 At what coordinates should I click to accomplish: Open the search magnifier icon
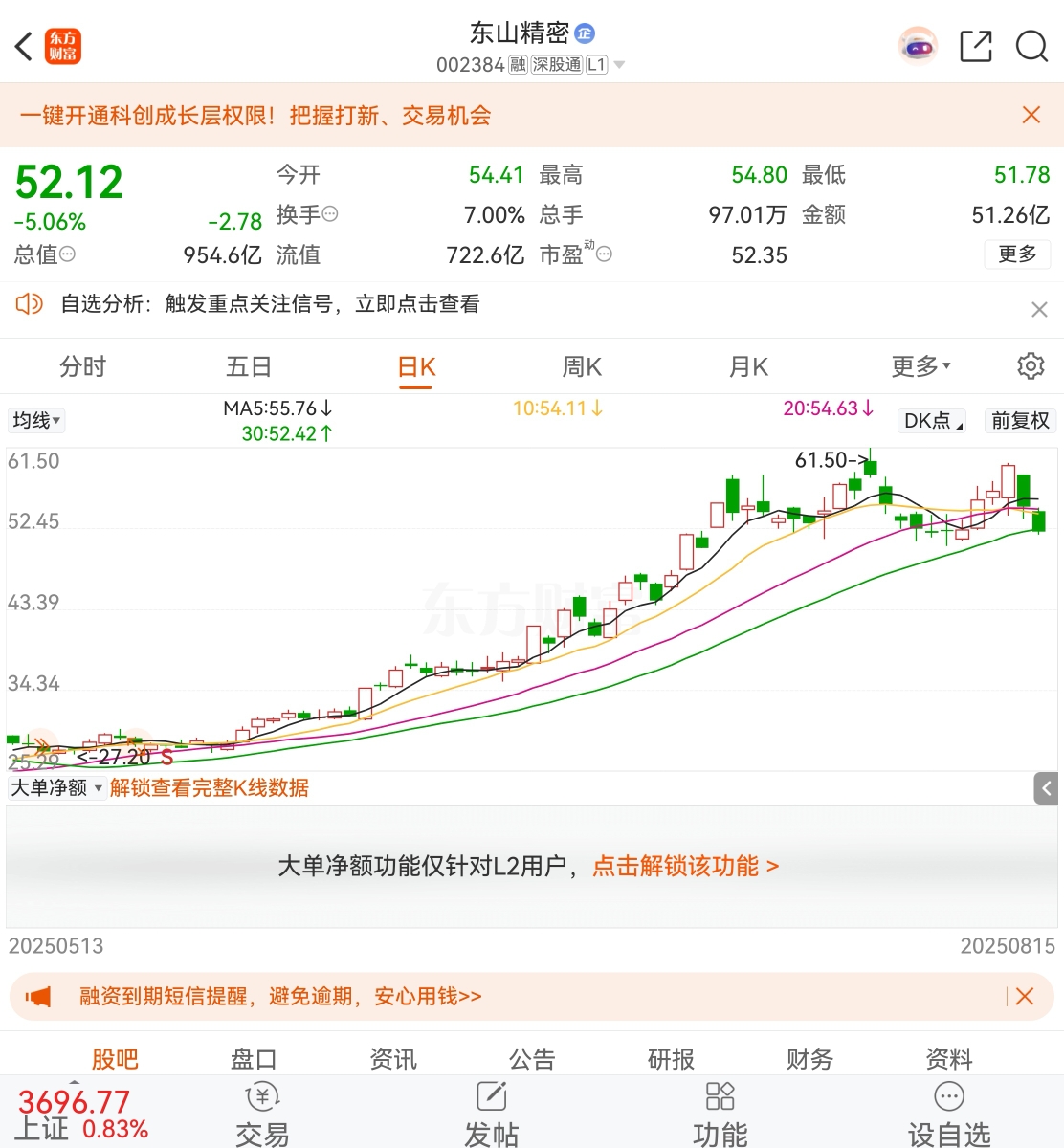tap(1031, 46)
